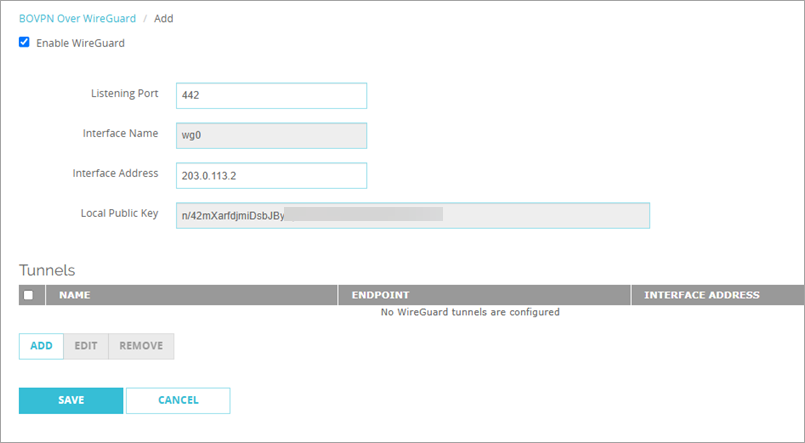Click the NAME column header

(191, 295)
